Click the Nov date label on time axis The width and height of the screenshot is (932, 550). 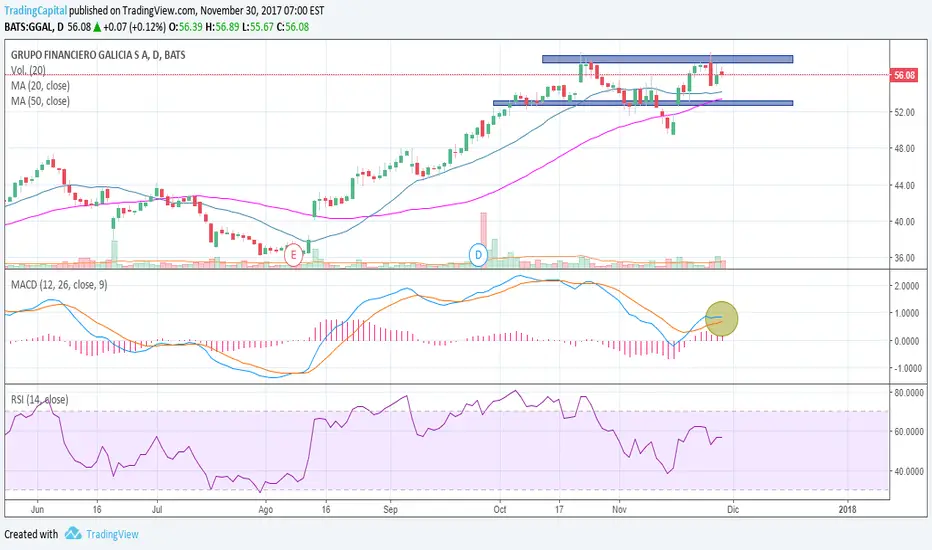[619, 510]
